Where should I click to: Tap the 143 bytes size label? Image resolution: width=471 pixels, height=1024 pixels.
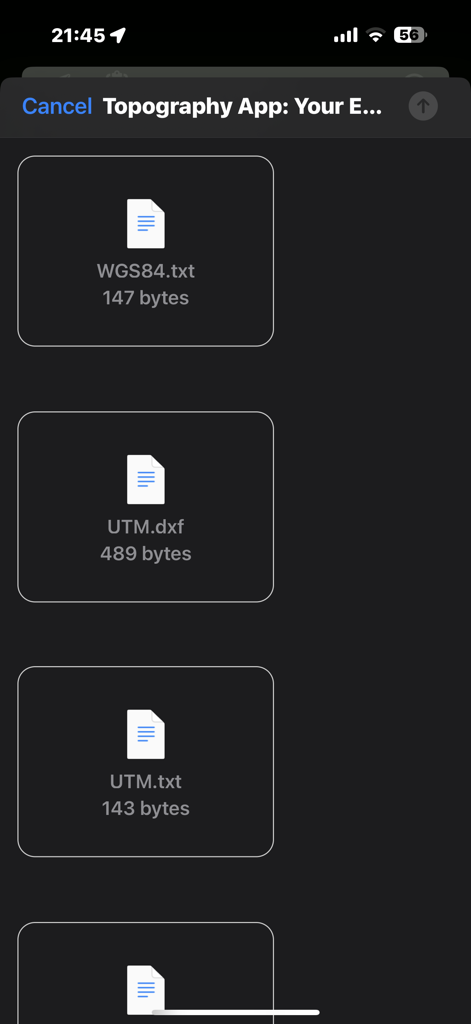(146, 808)
